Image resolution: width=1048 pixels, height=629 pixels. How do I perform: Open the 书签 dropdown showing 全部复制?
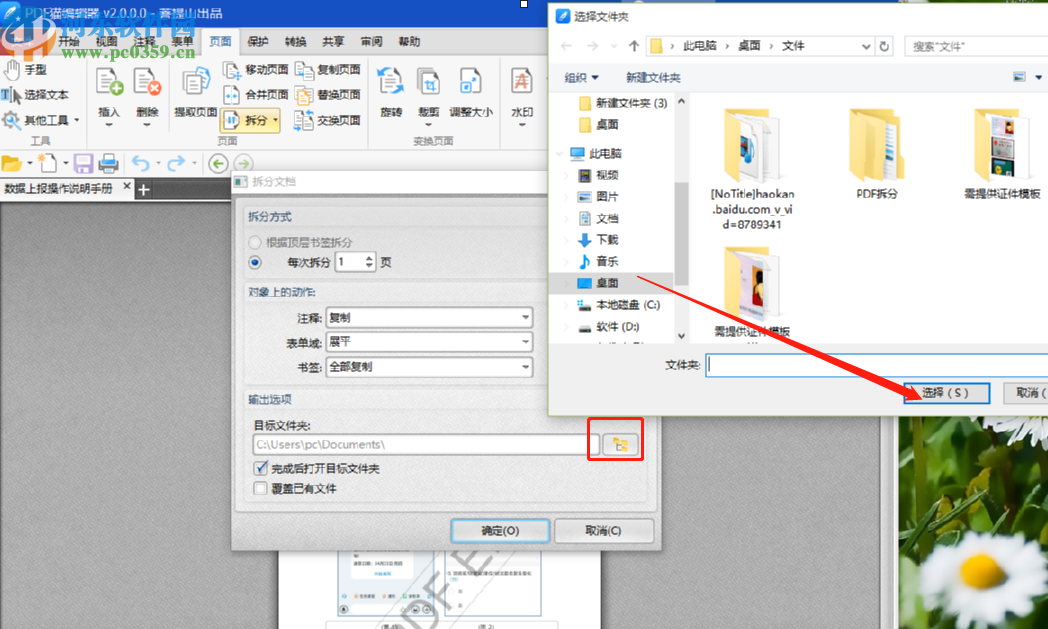pos(526,367)
